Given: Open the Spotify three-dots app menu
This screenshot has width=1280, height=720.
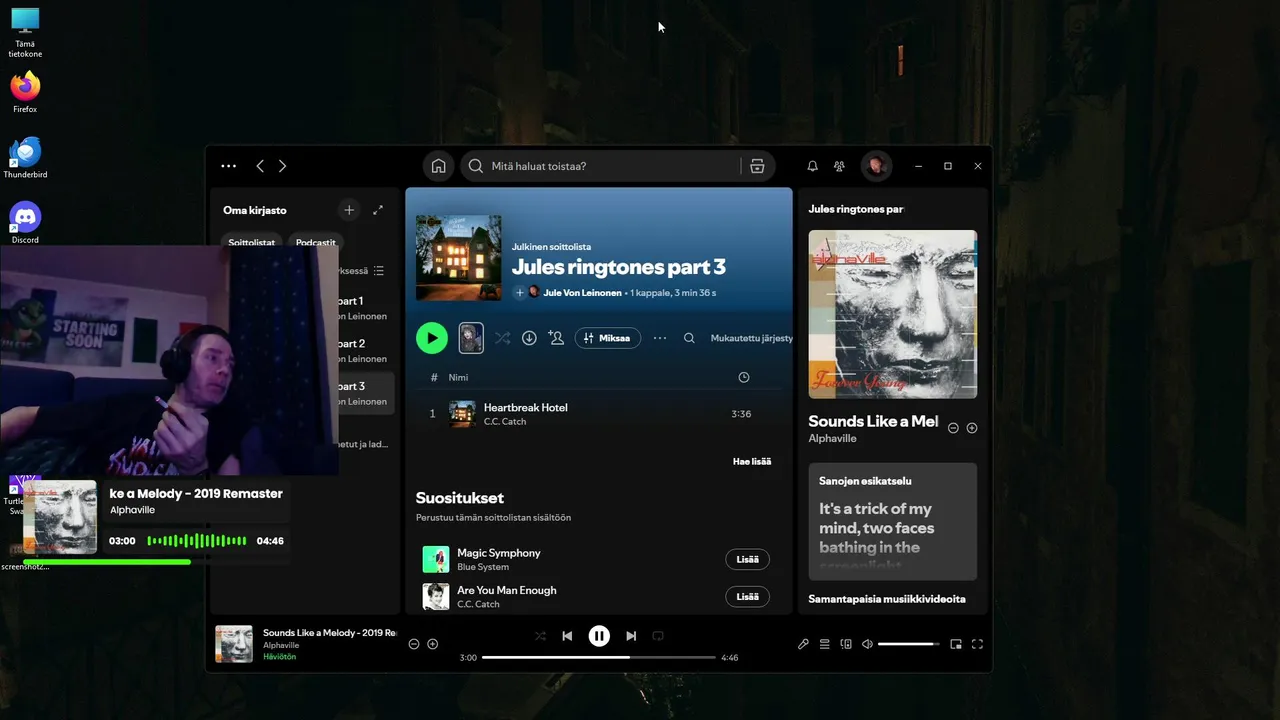Looking at the screenshot, I should 228,166.
